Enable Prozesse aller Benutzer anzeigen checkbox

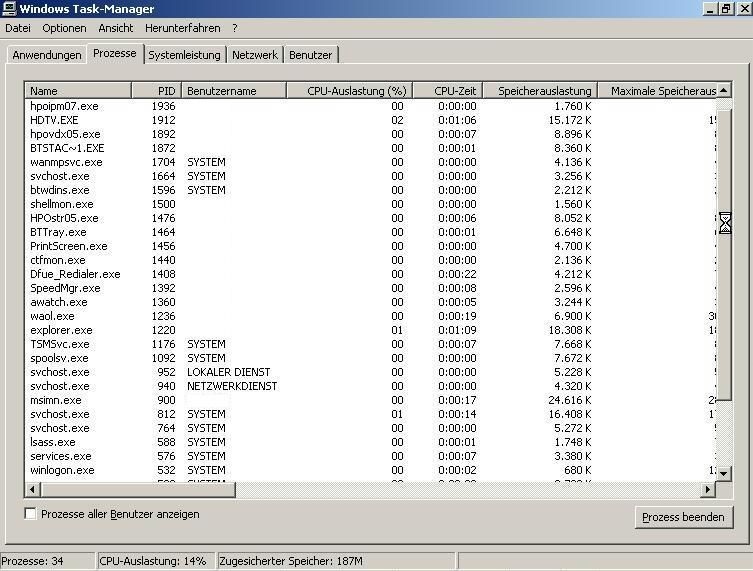coord(30,514)
